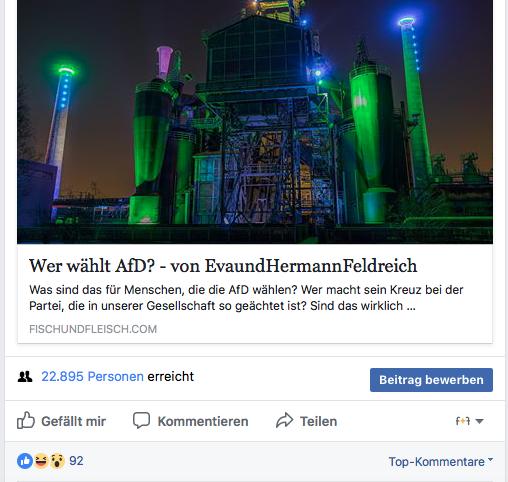Click the illuminated industrial plant preview image
Image resolution: width=508 pixels, height=482 pixels.
click(255, 122)
